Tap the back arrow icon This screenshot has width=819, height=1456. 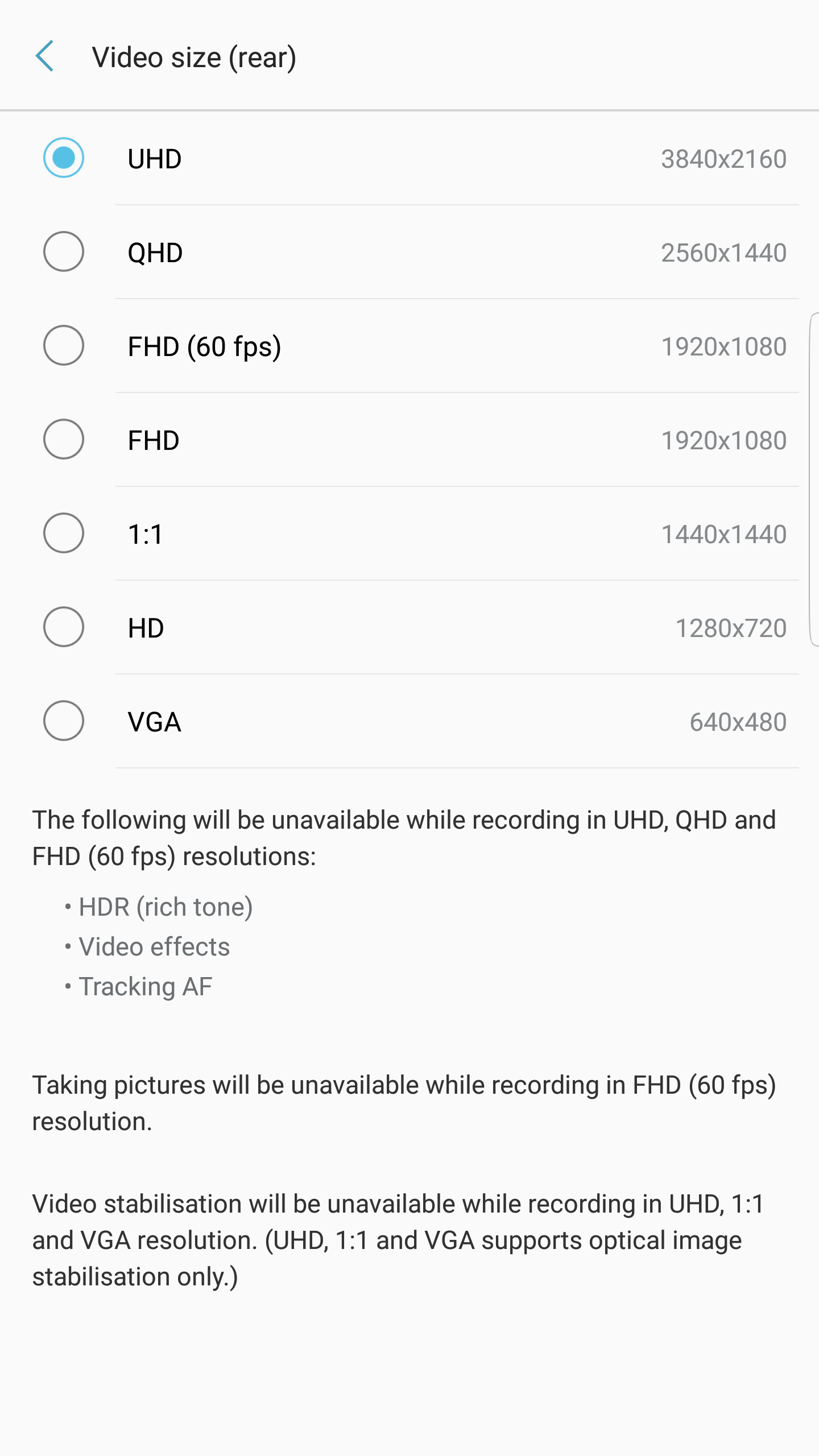tap(44, 56)
